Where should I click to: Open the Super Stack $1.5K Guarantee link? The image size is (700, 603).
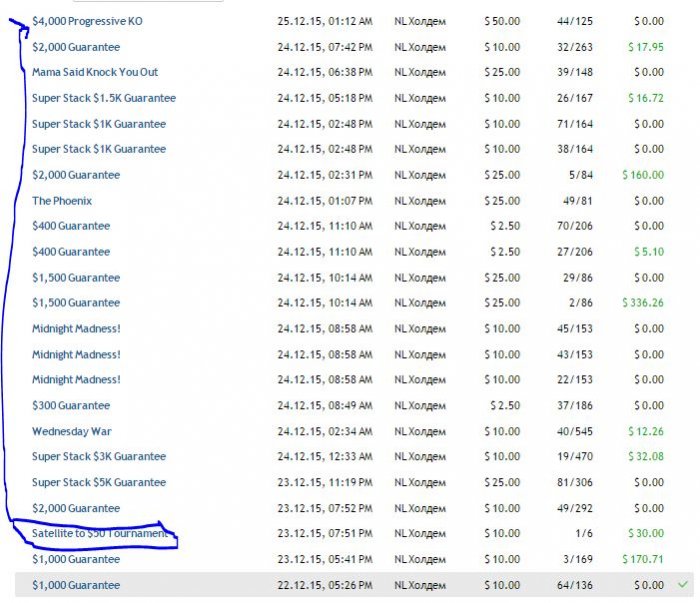(x=104, y=98)
